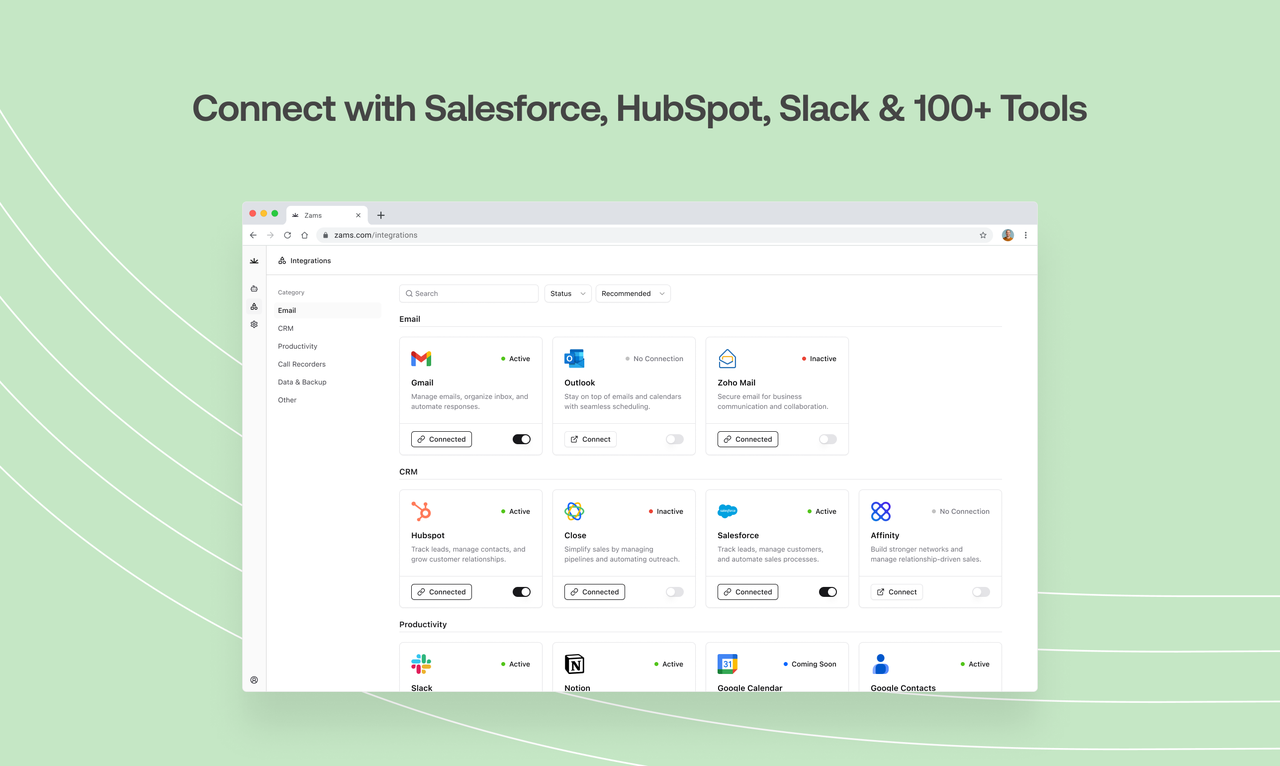Close the Zams browser tab
Image resolution: width=1280 pixels, height=766 pixels.
358,215
